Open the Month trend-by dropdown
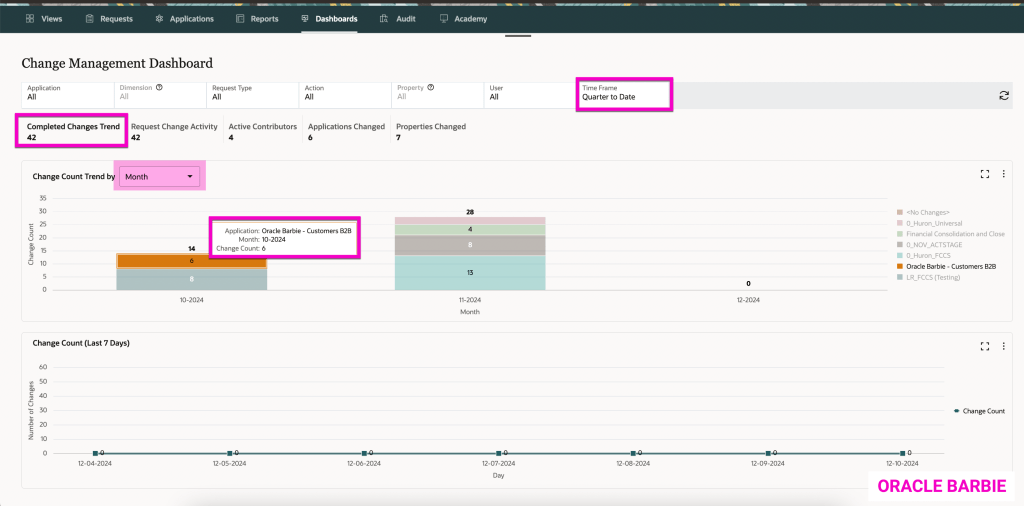Viewport: 1024px width, 506px height. click(160, 176)
